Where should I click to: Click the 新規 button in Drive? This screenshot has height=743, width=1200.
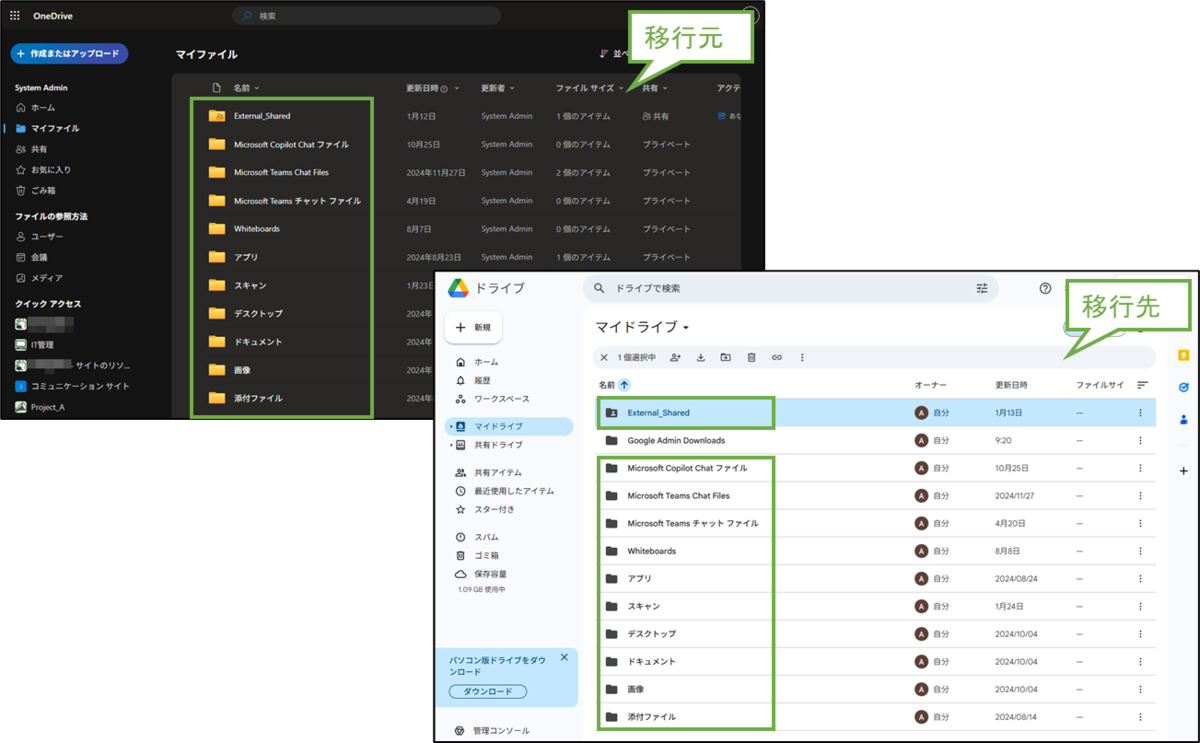click(473, 327)
